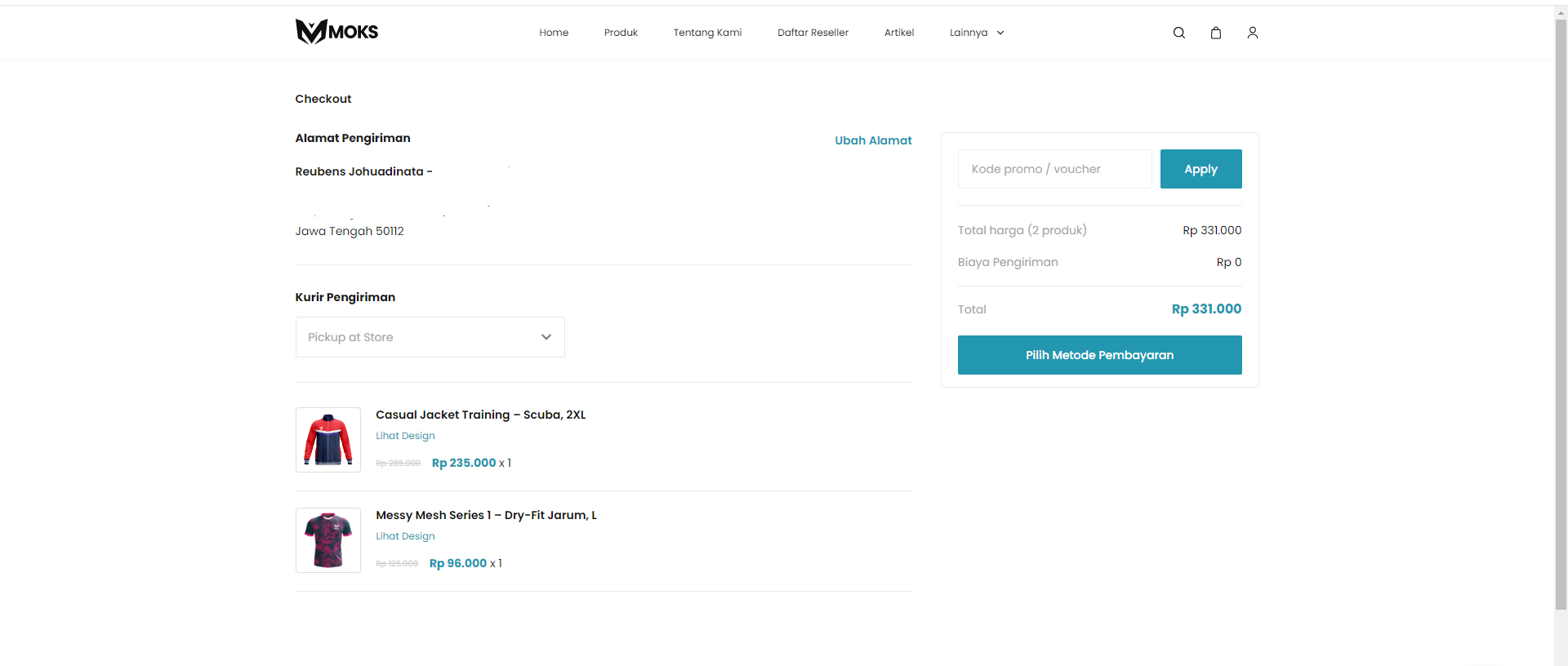The height and width of the screenshot is (666, 1568).
Task: Open the Messy Mesh Series jersey thumbnail
Action: (x=328, y=540)
